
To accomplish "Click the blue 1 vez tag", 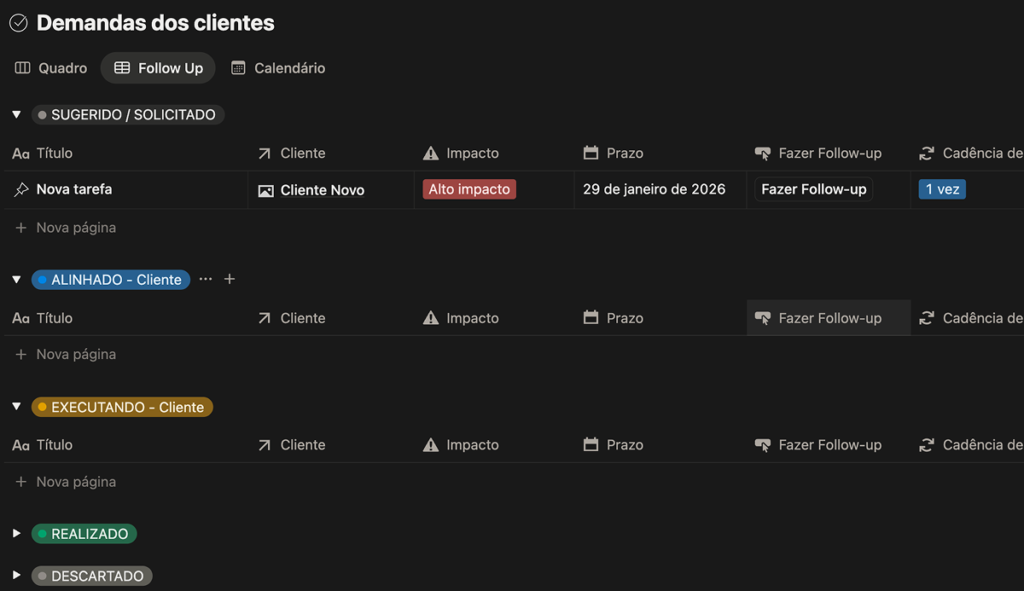I will tap(942, 189).
